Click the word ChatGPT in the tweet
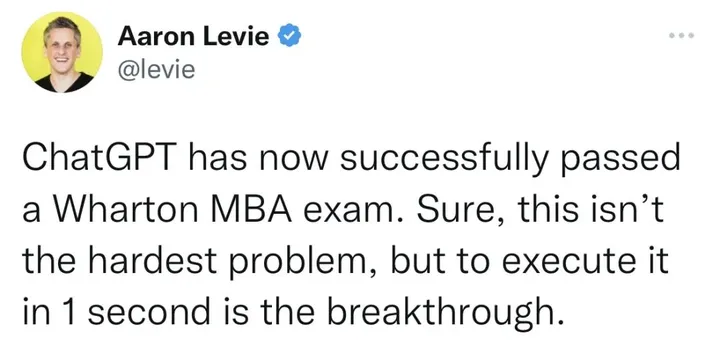The image size is (720, 361). coord(99,159)
